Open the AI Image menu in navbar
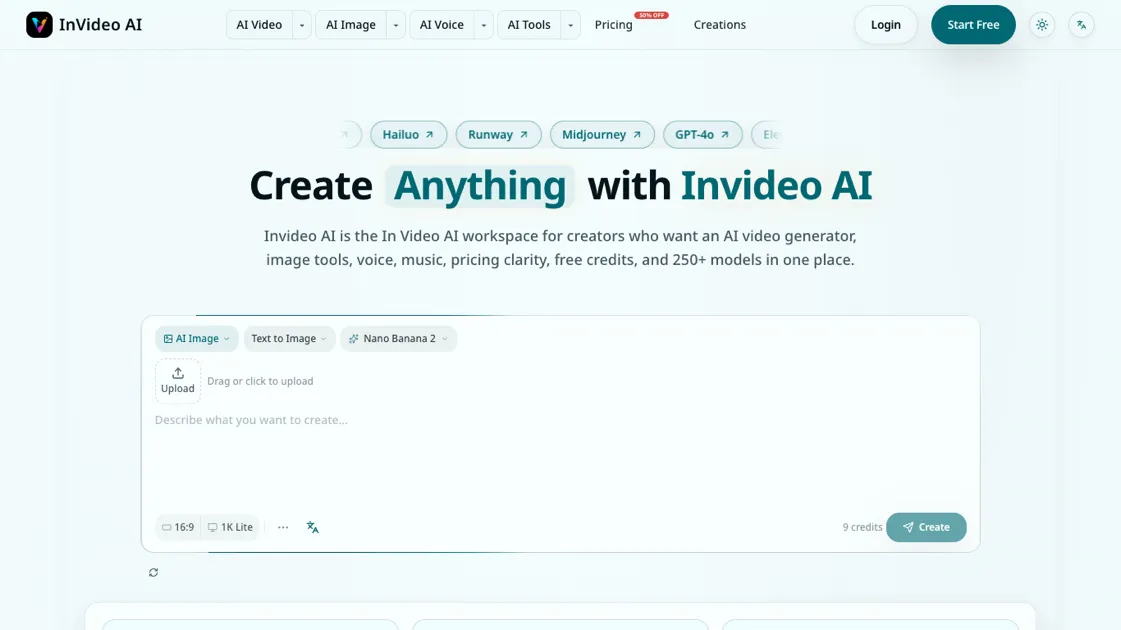1121x630 pixels. tap(350, 25)
